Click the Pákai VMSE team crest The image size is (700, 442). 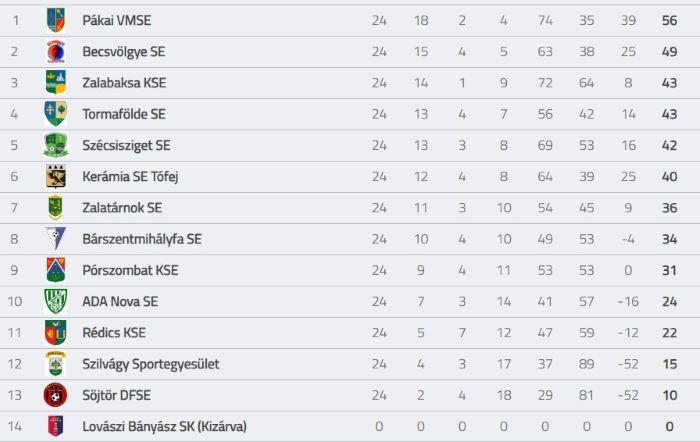pyautogui.click(x=56, y=20)
